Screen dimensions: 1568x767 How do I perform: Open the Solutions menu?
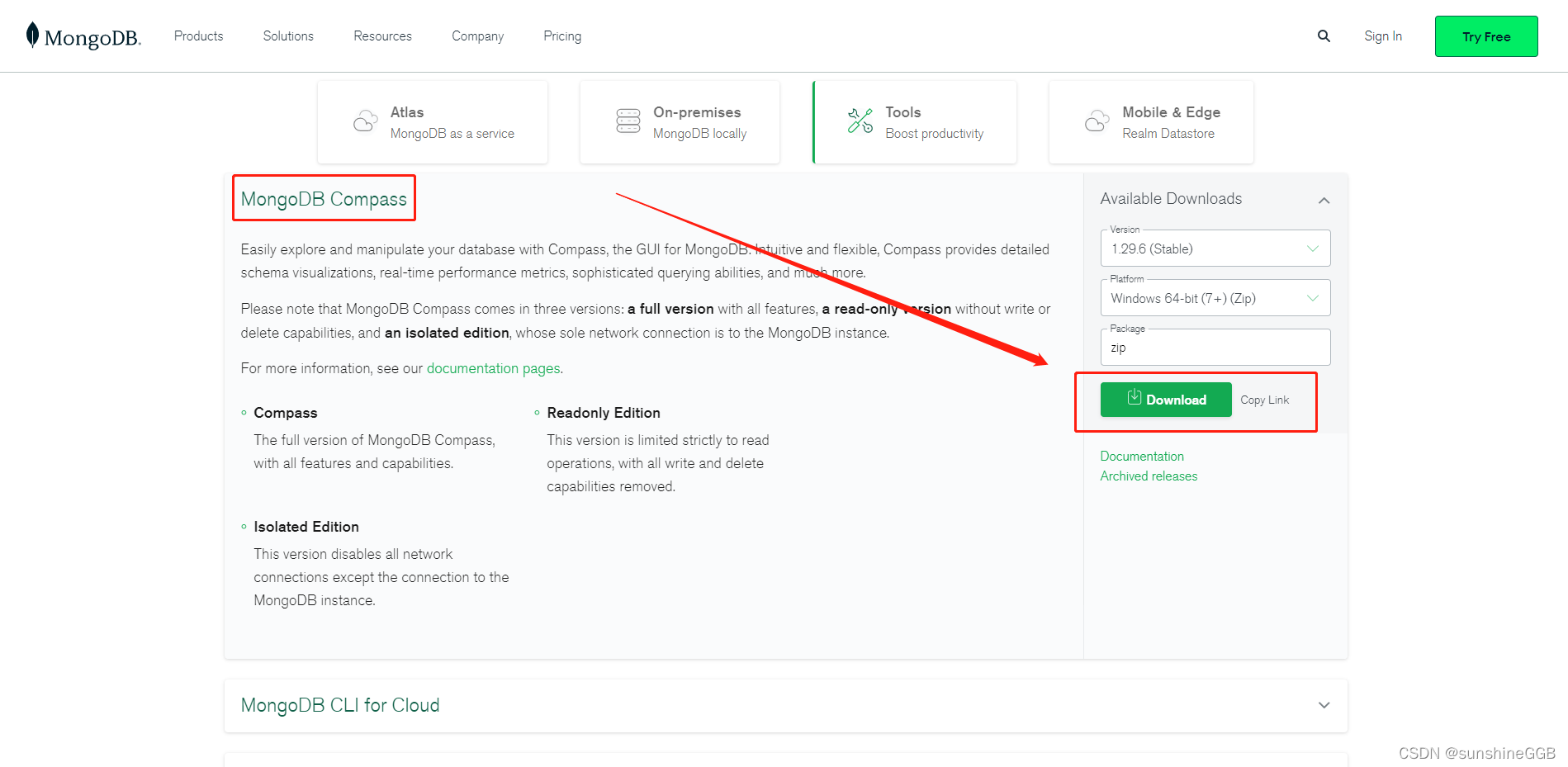click(x=288, y=36)
